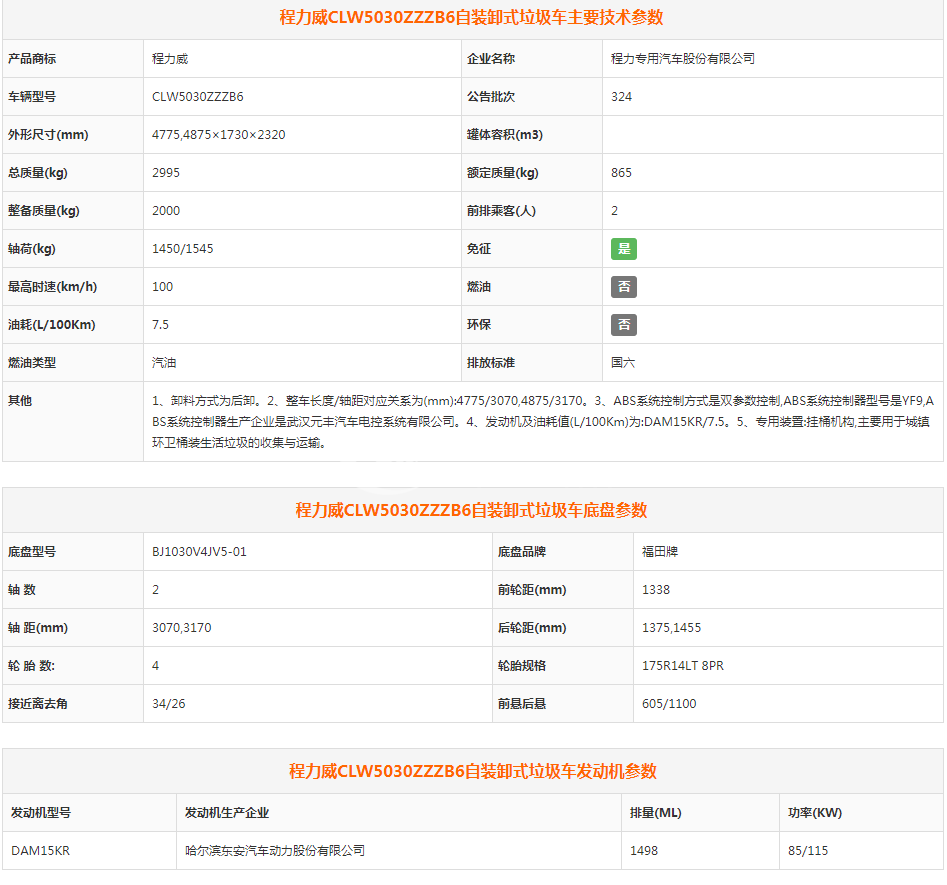Click the 轴荷 value 1450/1545

tap(182, 249)
